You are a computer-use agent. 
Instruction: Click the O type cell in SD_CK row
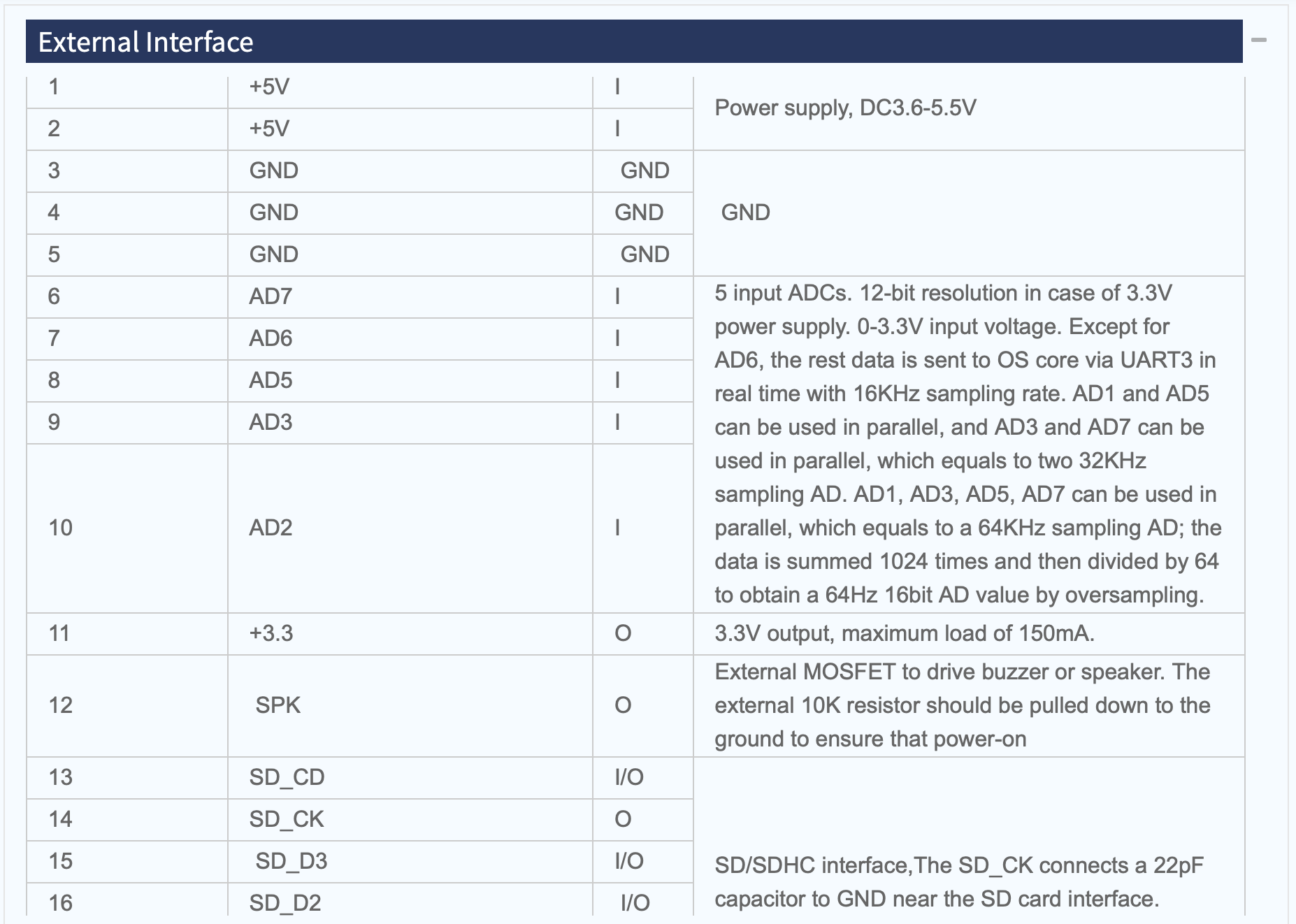tap(642, 820)
